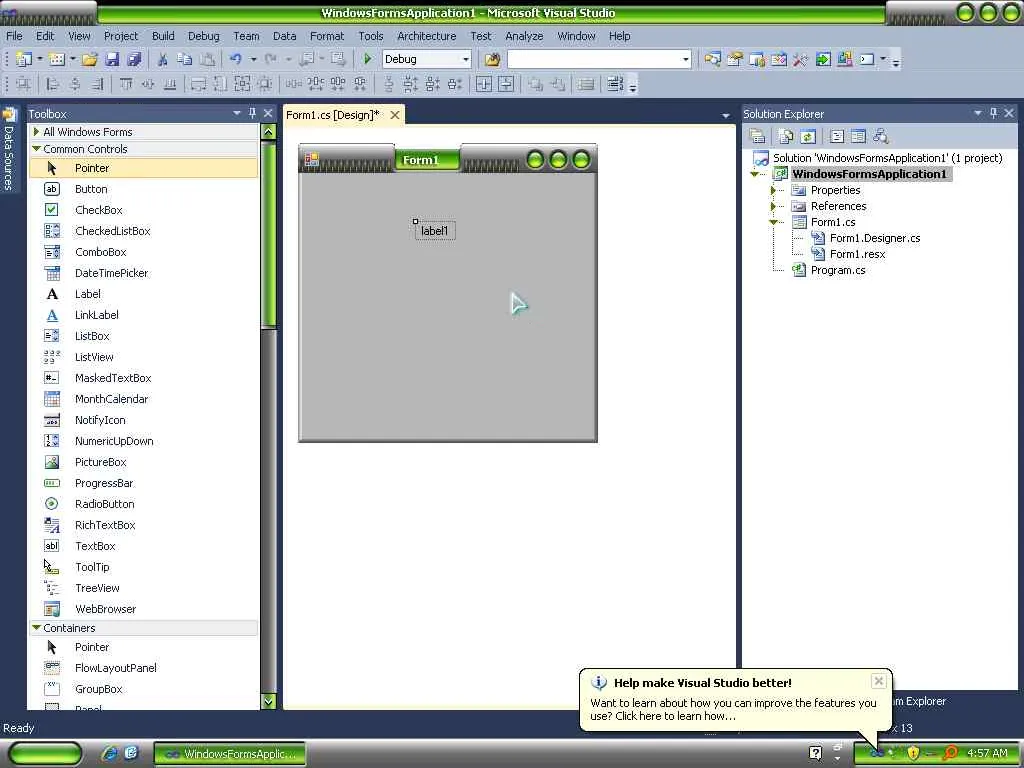Save the current file with Save icon
This screenshot has height=768, width=1024.
pos(112,59)
